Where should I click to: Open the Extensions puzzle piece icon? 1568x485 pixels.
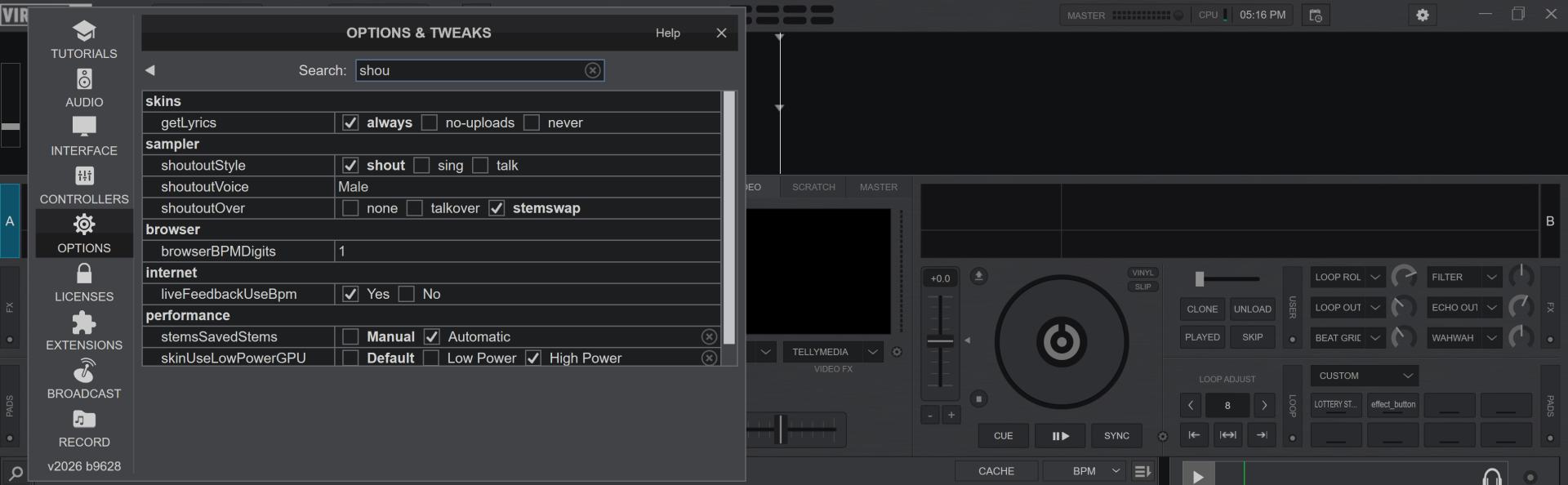click(84, 323)
